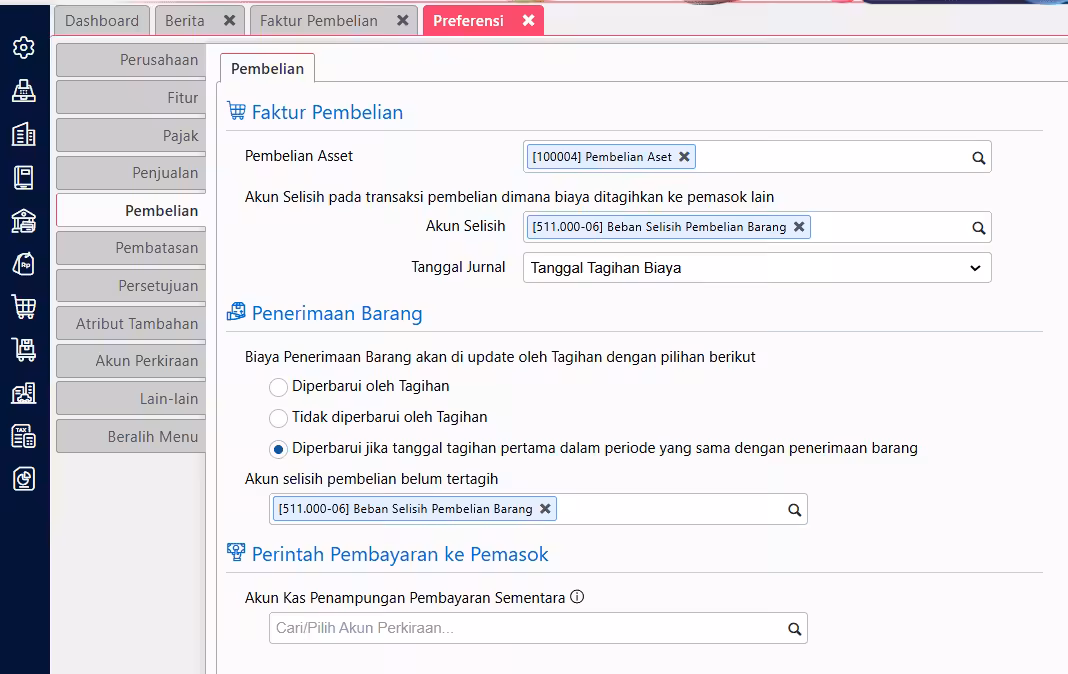Switch to the Dashboard tab
The width and height of the screenshot is (1068, 674).
coord(101,20)
